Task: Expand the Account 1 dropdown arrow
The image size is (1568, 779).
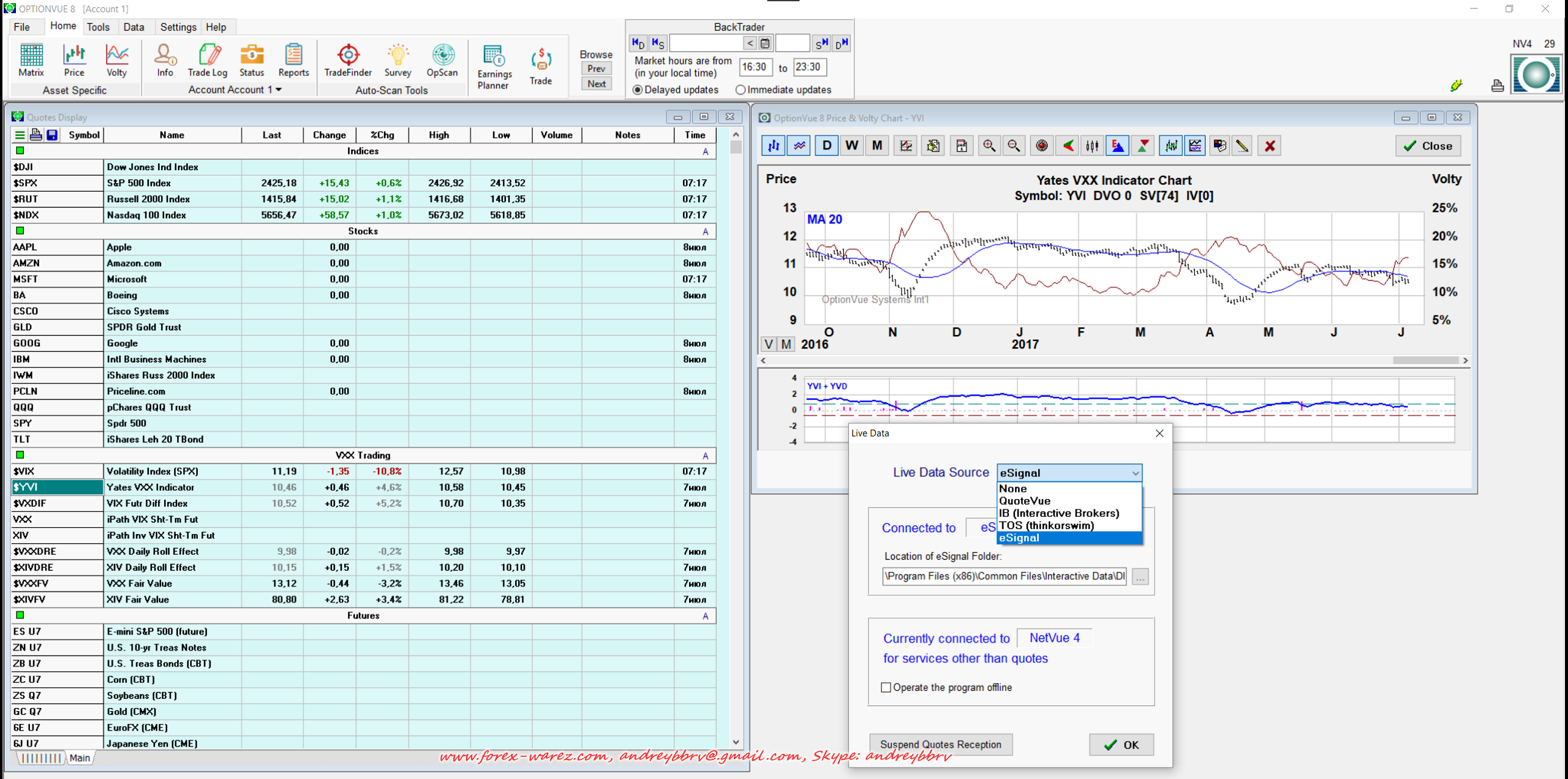Action: point(279,90)
